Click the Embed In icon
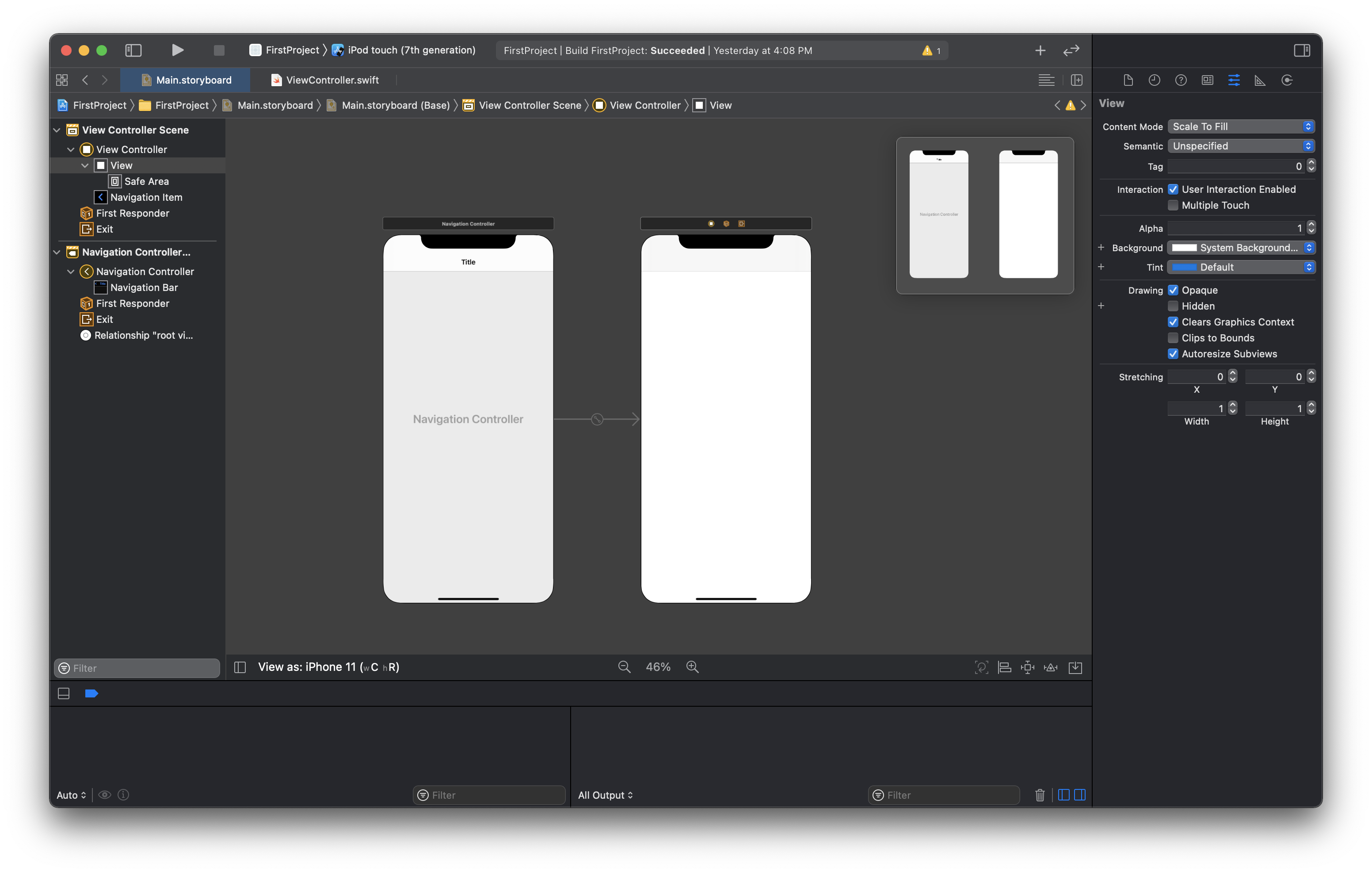Viewport: 1372px width, 873px height. coord(1076,667)
